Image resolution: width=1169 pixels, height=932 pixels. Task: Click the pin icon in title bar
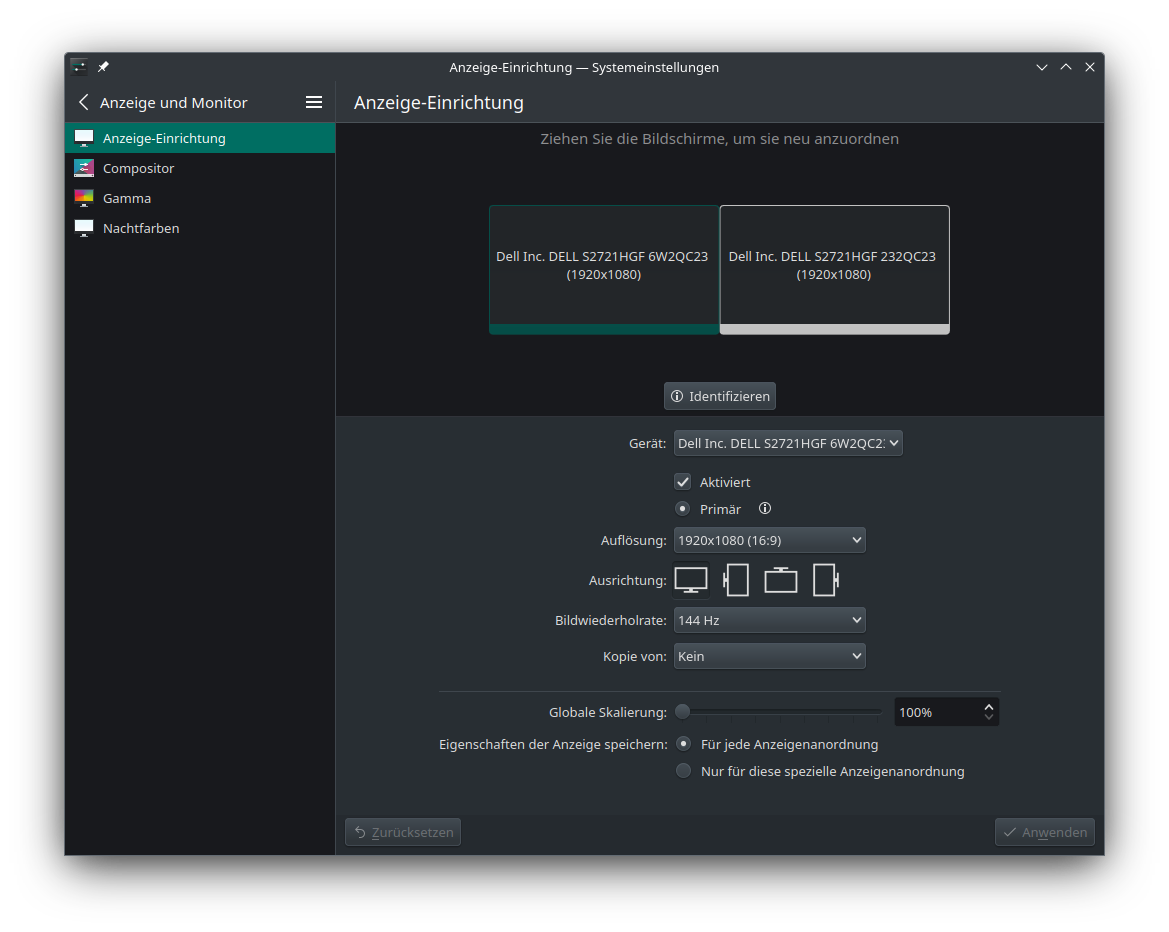(x=104, y=67)
